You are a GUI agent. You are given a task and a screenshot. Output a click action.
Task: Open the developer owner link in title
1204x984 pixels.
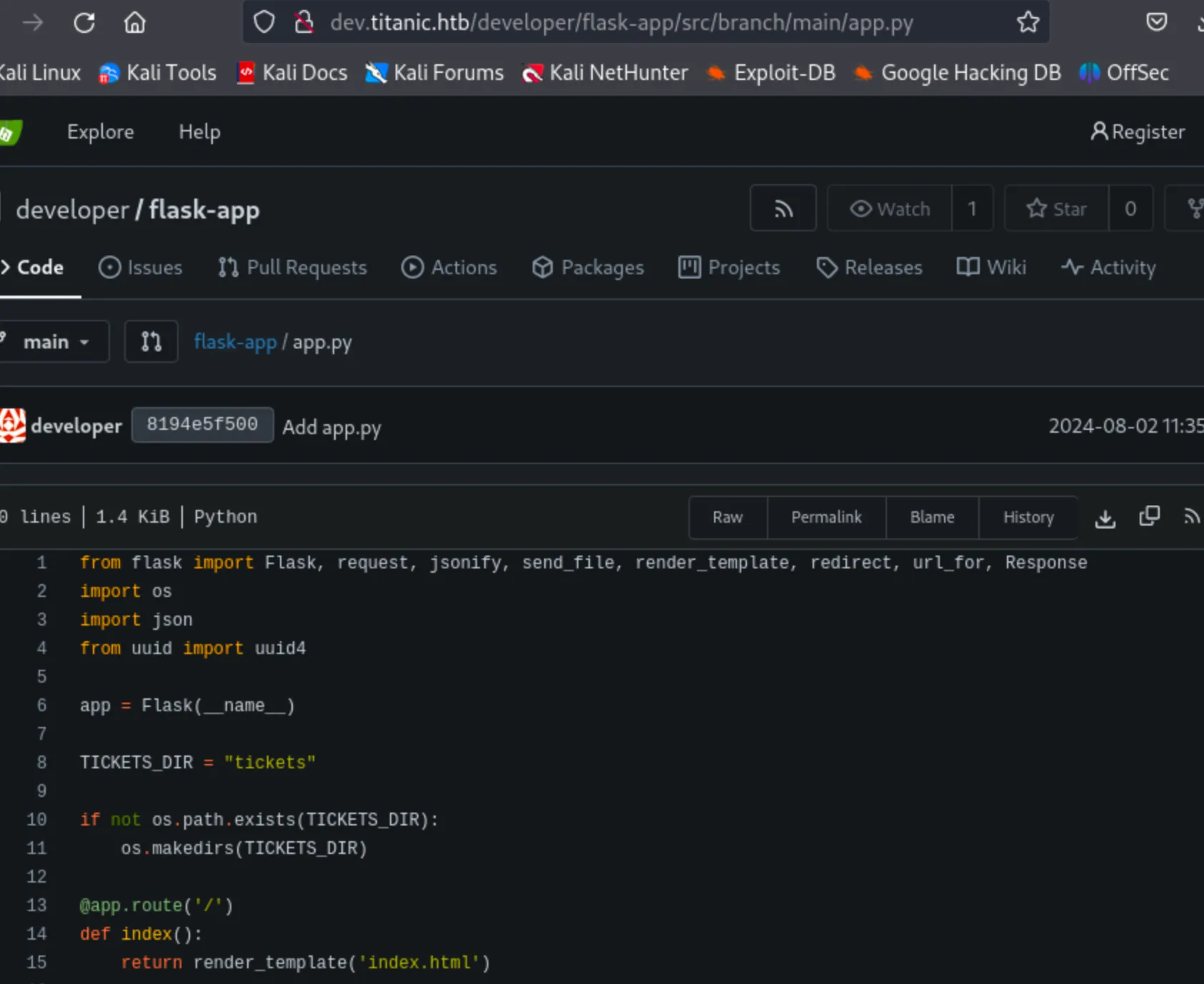coord(72,210)
